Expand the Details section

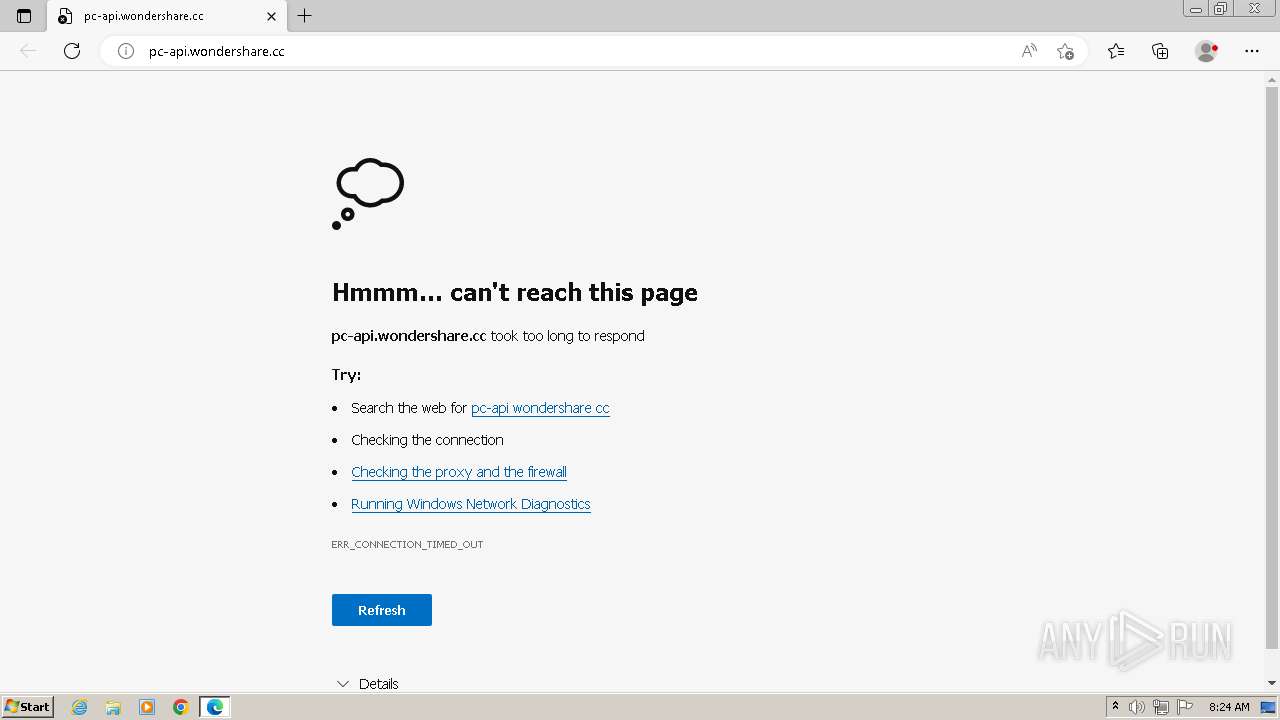367,684
